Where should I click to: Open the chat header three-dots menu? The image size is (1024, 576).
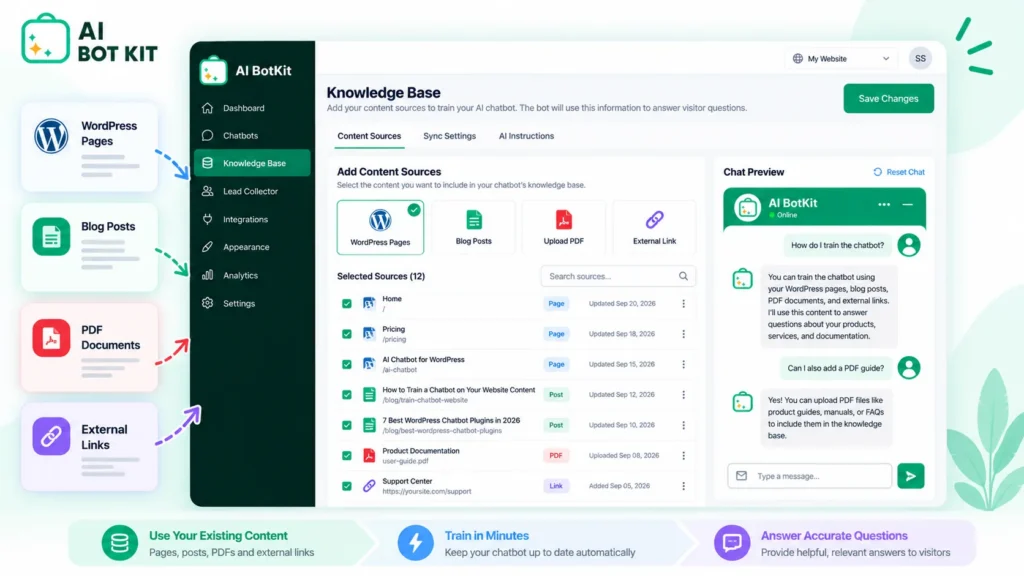pyautogui.click(x=884, y=204)
